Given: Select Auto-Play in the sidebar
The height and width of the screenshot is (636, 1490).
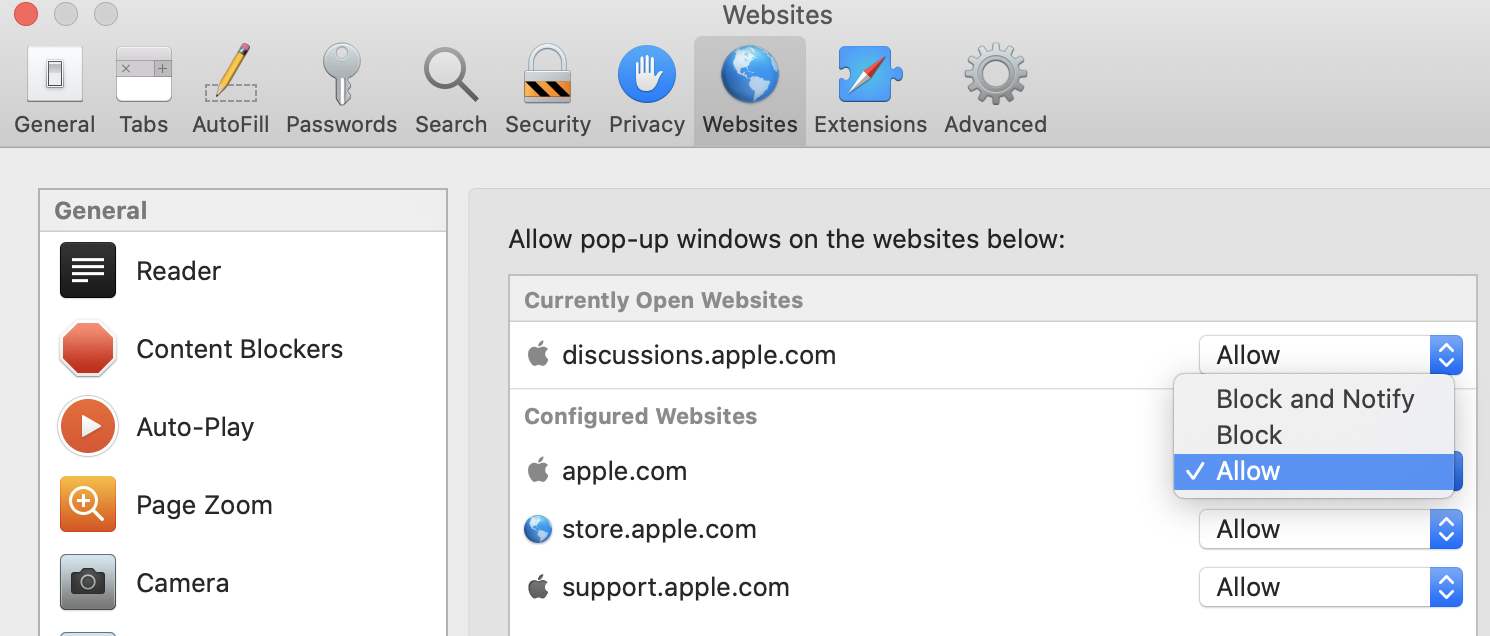Looking at the screenshot, I should pyautogui.click(x=243, y=426).
